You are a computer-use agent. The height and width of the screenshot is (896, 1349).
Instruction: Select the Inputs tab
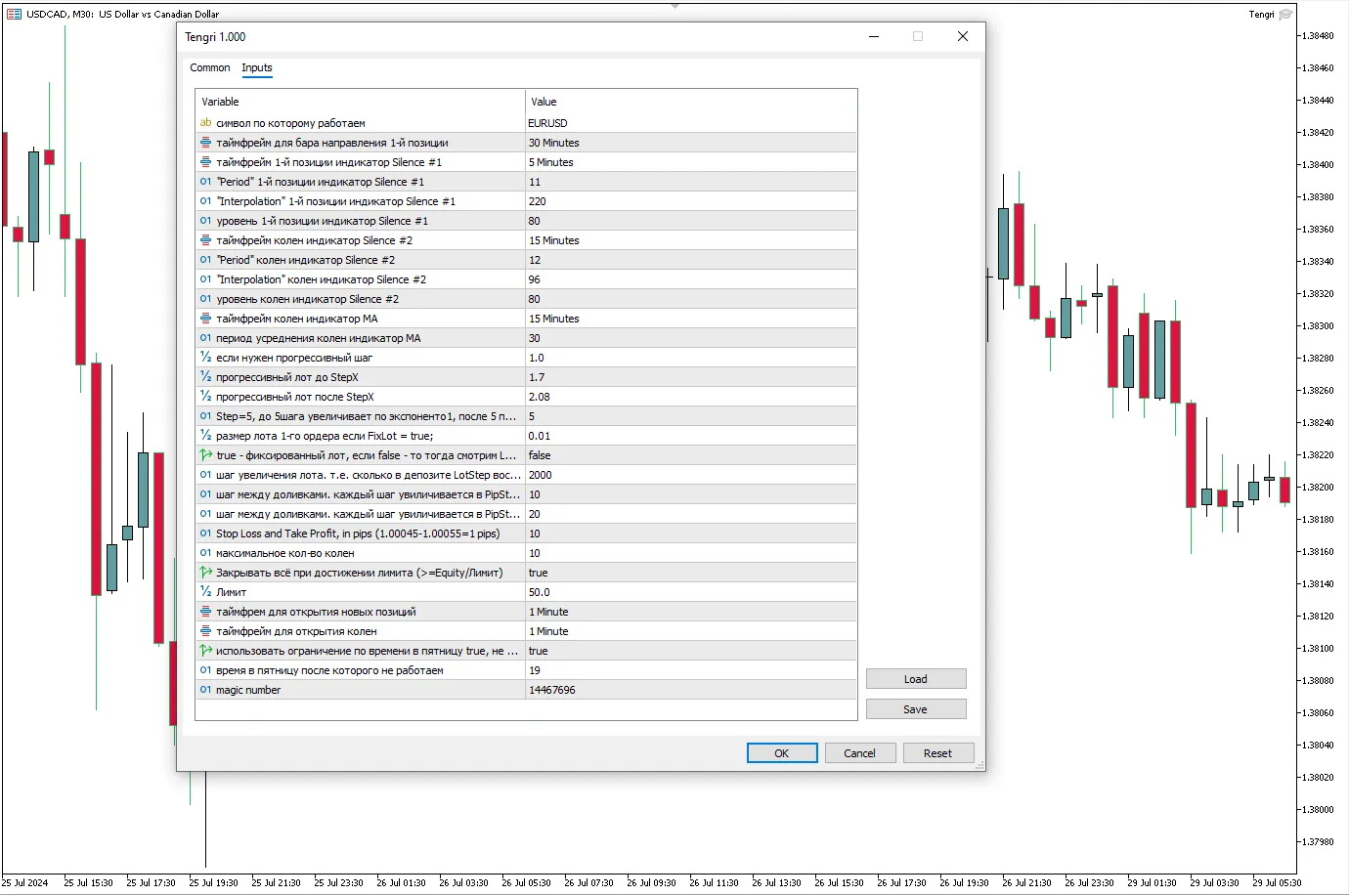(257, 67)
